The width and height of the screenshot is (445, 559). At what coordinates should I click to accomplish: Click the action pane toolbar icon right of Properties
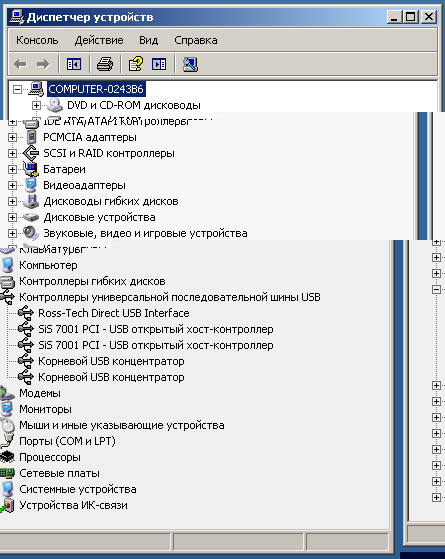pyautogui.click(x=159, y=65)
